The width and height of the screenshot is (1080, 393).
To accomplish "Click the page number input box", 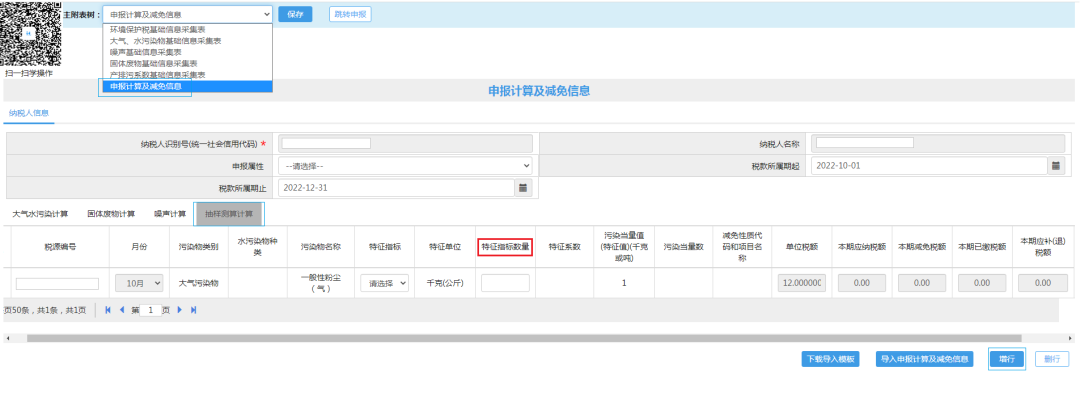I will point(150,310).
